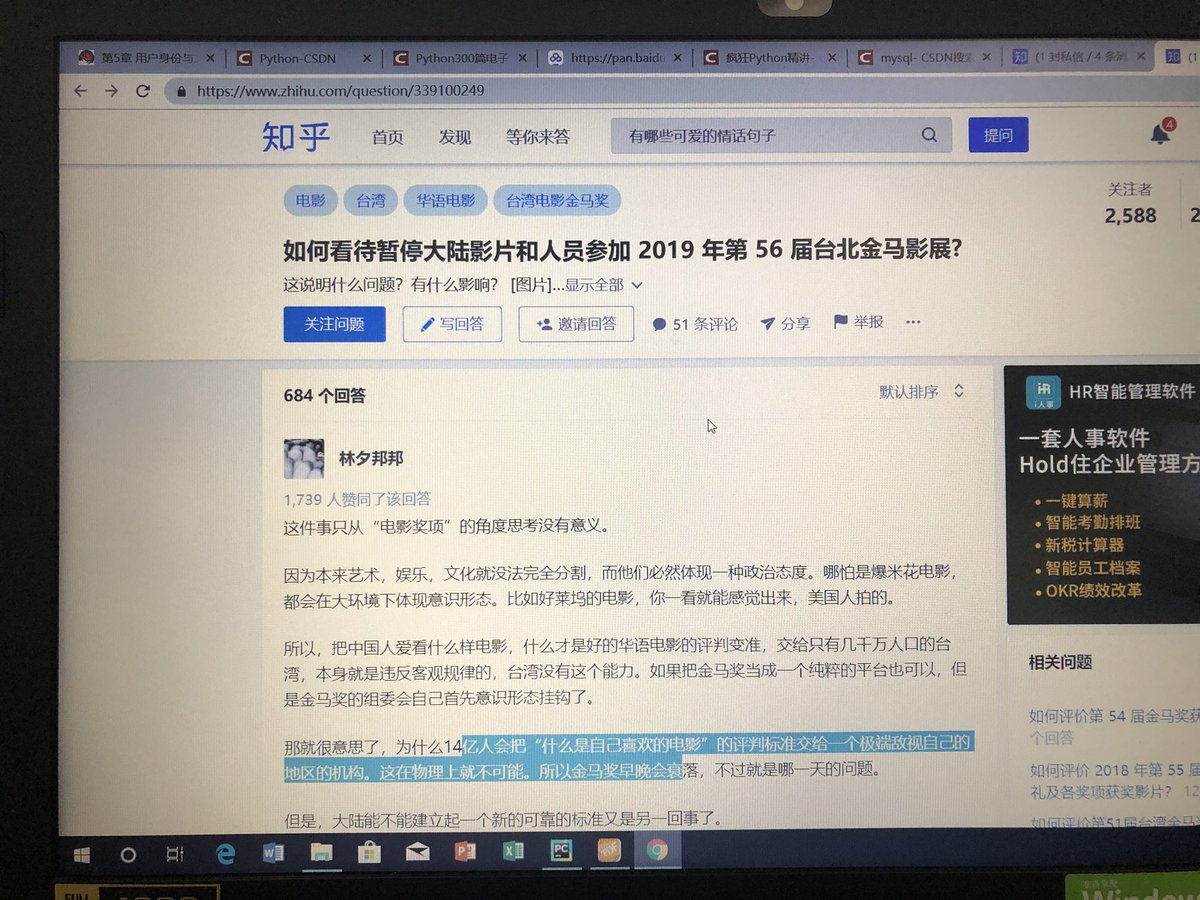This screenshot has height=900, width=1200.
Task: Open author 林夕邦邦 profile name
Action: [371, 459]
